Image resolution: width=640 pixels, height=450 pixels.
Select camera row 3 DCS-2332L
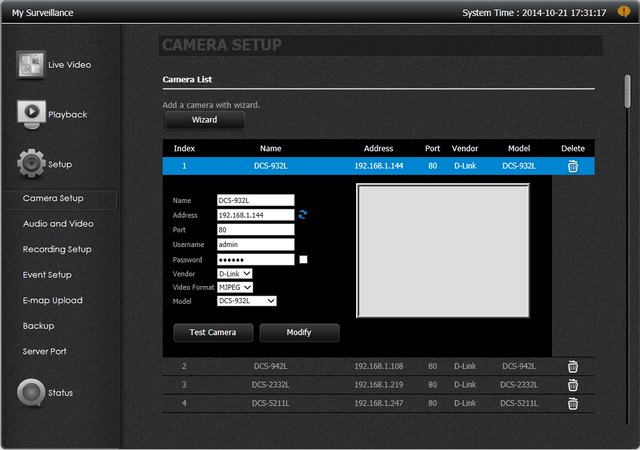click(x=378, y=385)
